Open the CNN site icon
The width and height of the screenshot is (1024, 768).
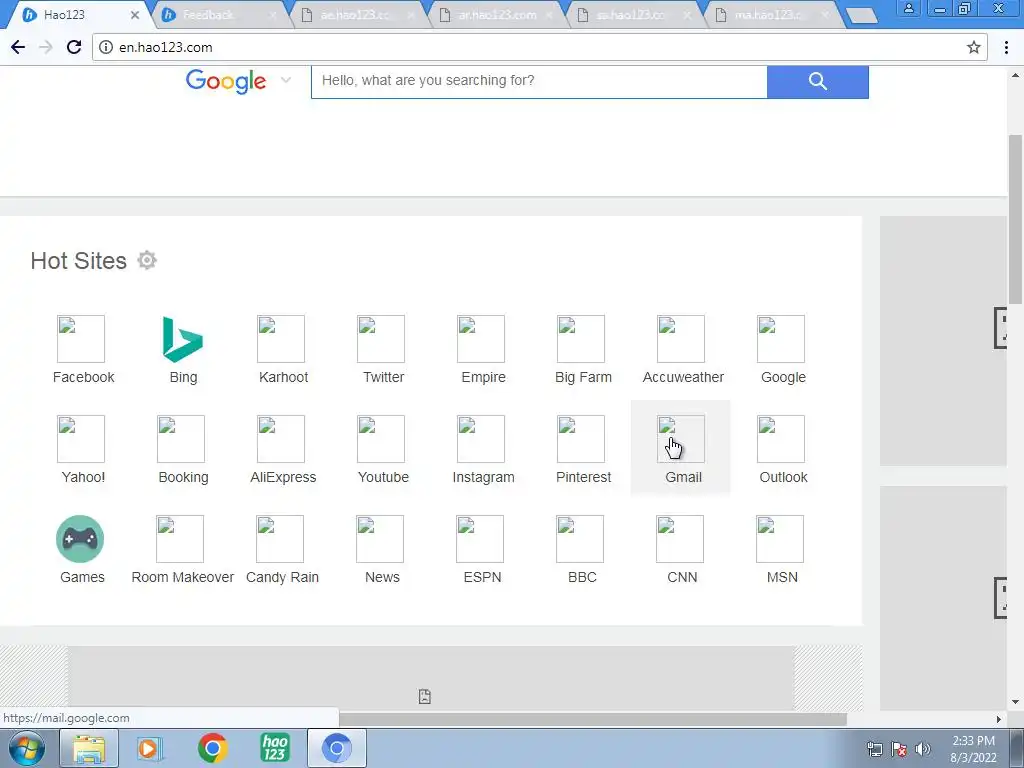pos(679,539)
